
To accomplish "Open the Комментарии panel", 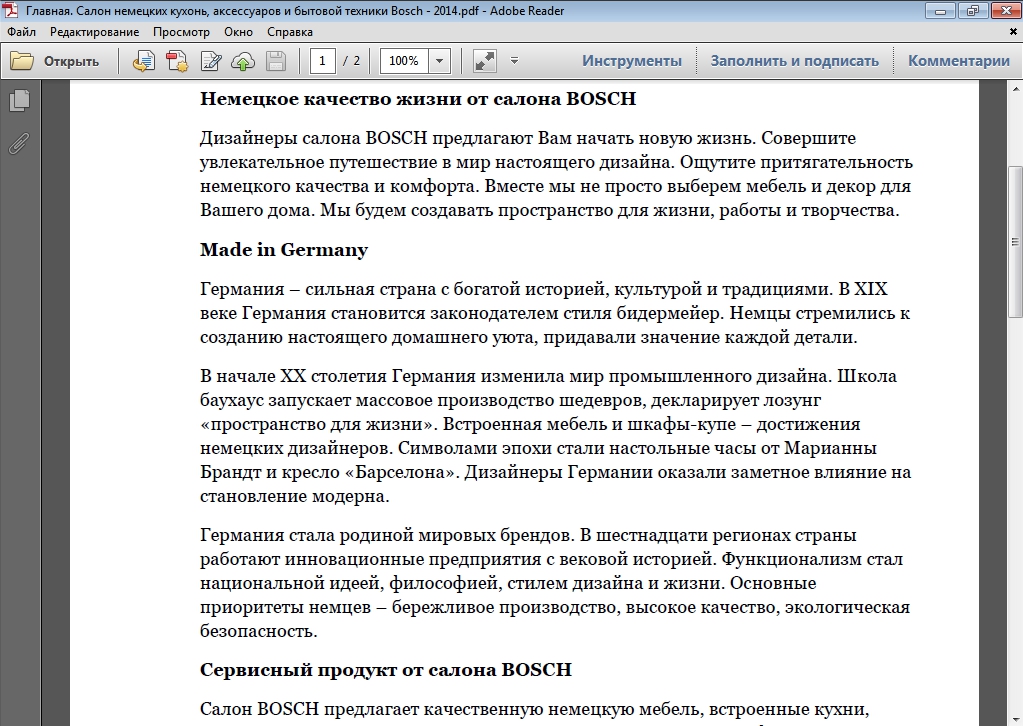I will (959, 61).
